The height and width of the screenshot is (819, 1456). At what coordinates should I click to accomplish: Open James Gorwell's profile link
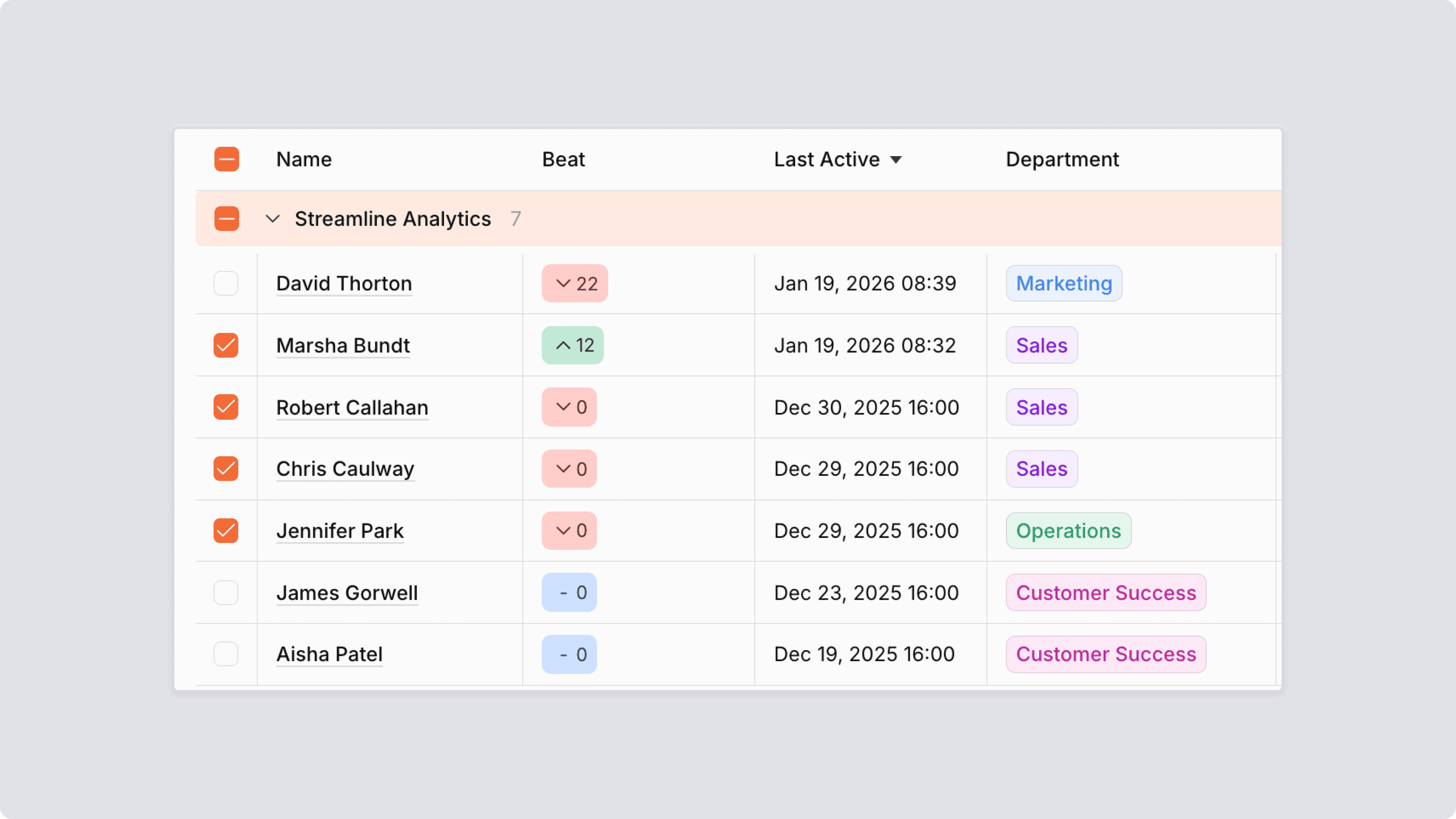(x=347, y=592)
